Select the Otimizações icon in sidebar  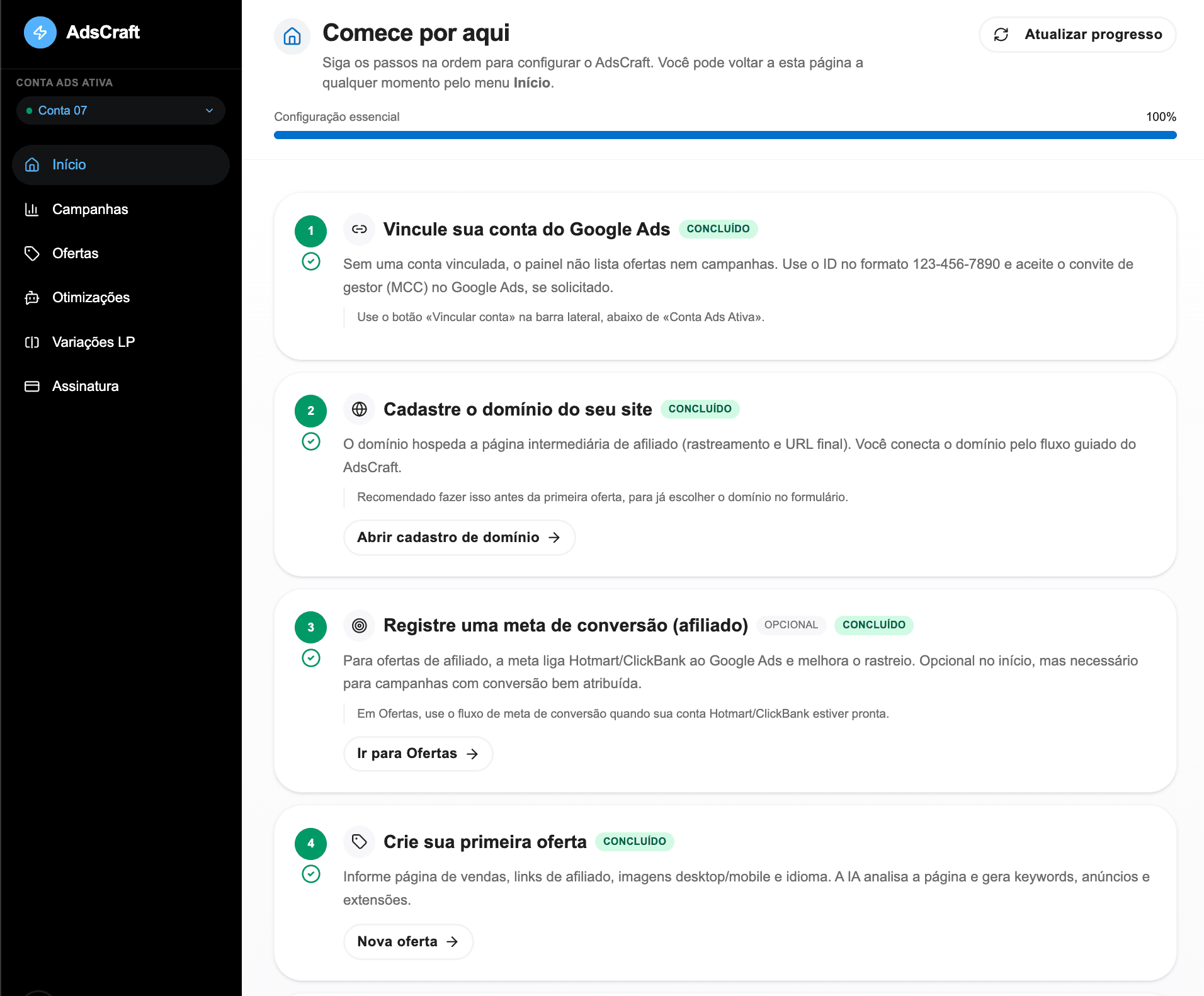(32, 297)
